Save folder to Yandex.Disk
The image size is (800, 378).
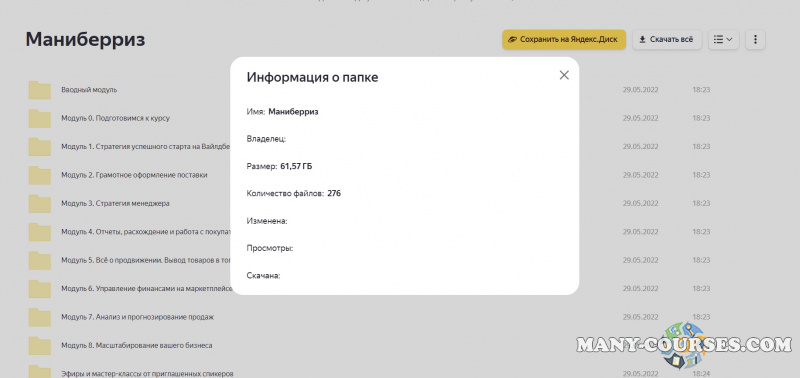coord(564,39)
